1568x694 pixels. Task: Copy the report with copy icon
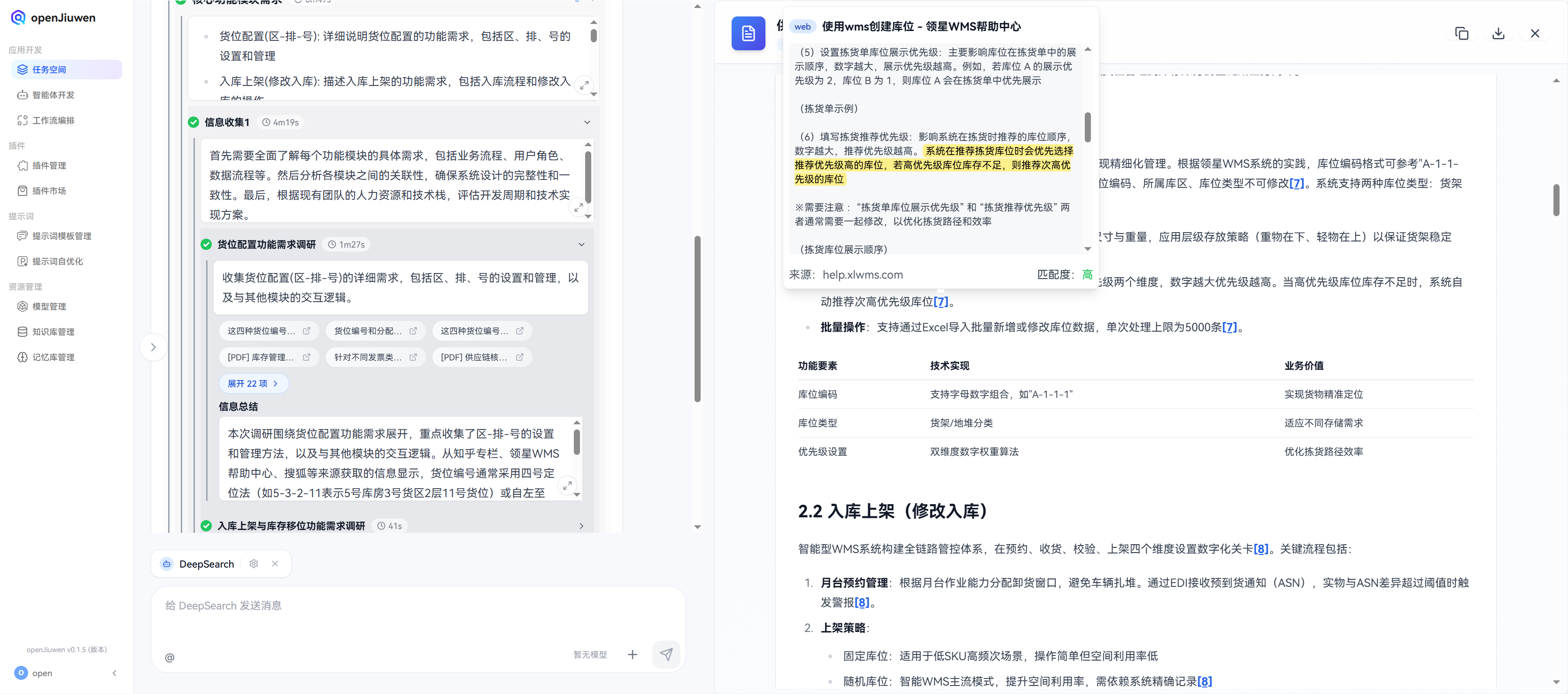tap(1461, 33)
